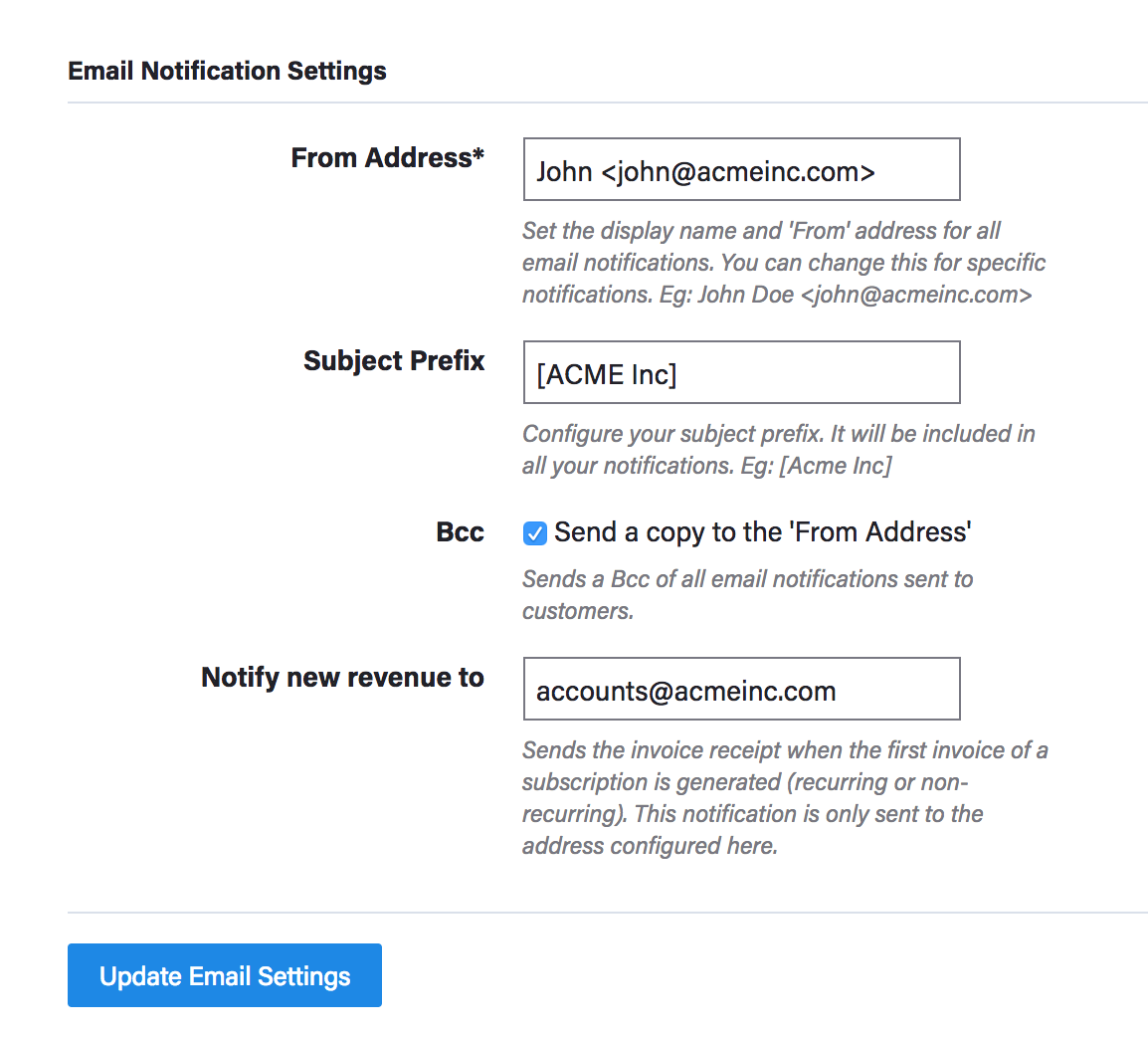
Task: Click the required asterisk beside From Address
Action: 478,156
